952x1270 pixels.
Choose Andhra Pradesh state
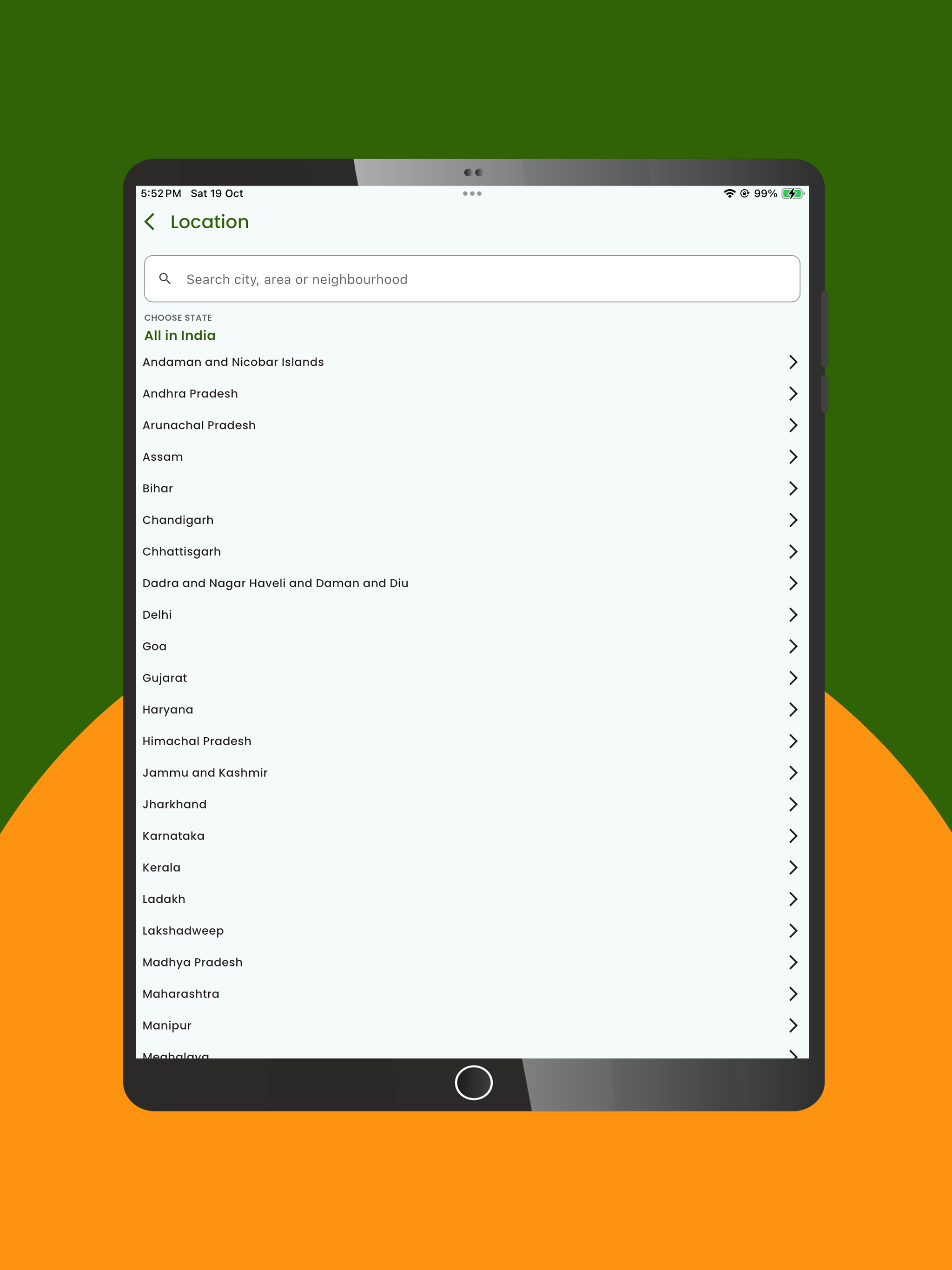click(190, 393)
